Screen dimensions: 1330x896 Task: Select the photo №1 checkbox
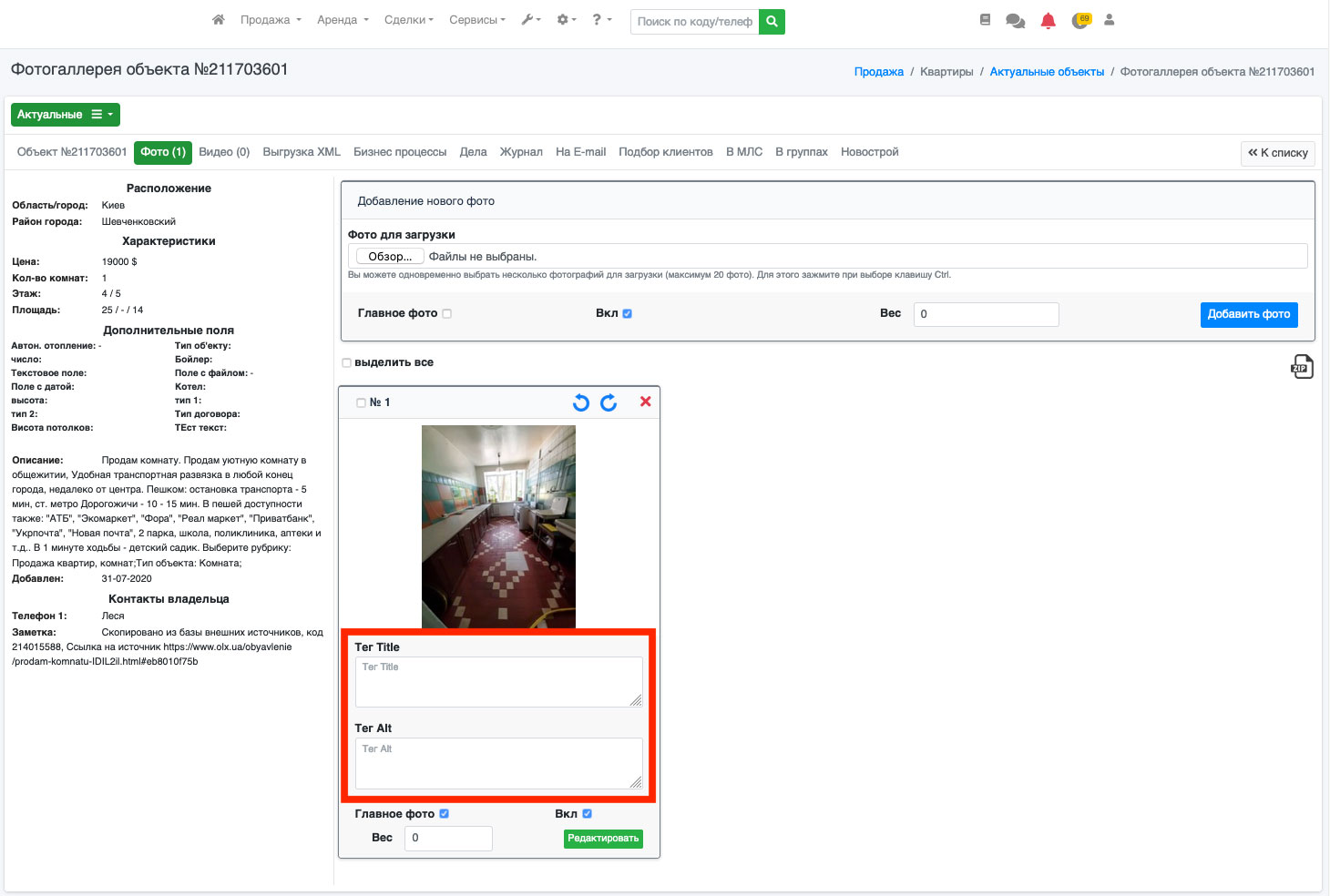pos(361,402)
